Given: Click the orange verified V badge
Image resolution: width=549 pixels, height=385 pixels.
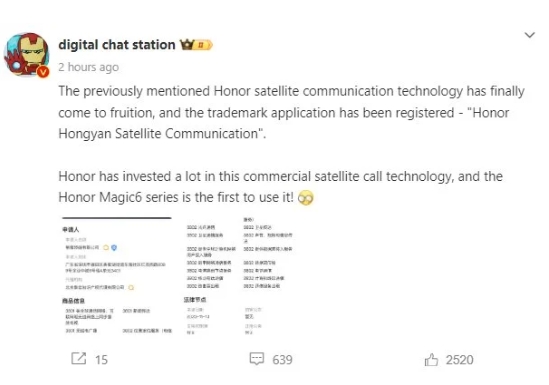Looking at the screenshot, I should (43, 72).
